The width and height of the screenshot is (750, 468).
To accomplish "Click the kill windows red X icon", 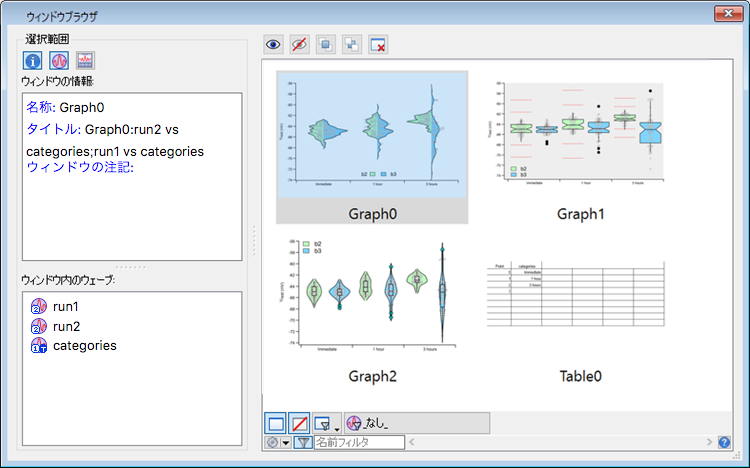I will (378, 45).
